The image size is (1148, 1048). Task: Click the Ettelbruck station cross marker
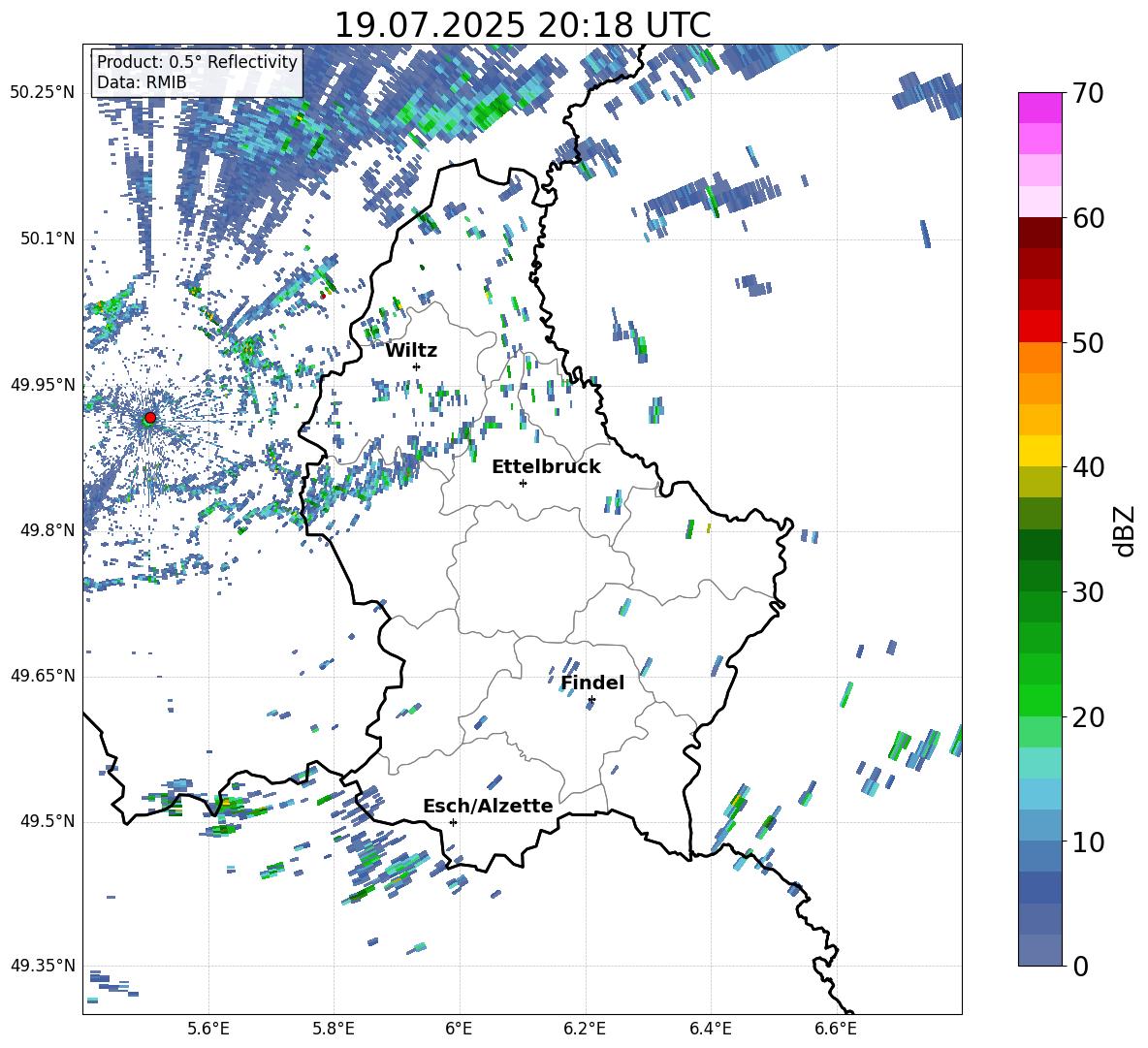[523, 483]
